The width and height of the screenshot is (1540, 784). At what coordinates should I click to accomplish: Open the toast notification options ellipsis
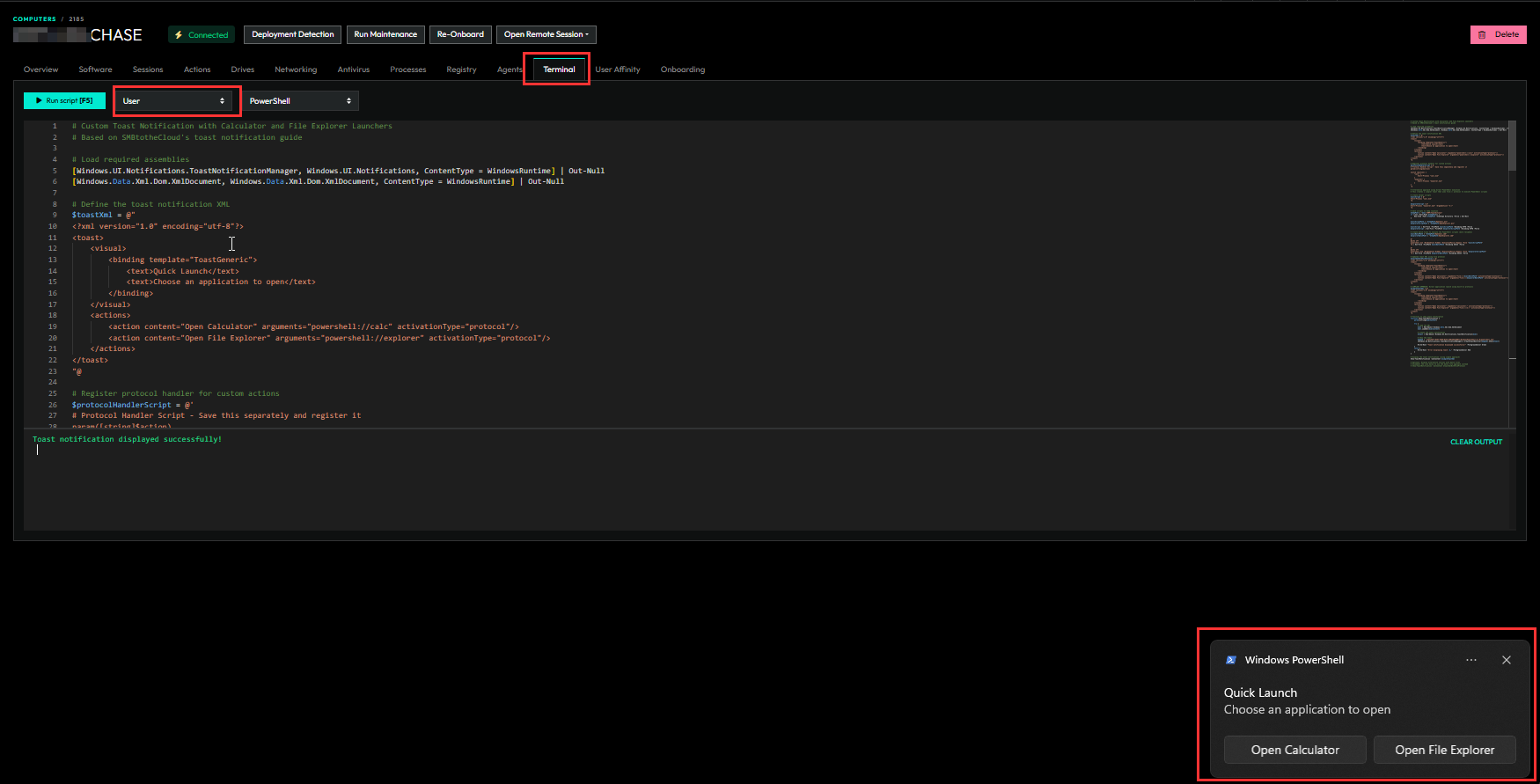tap(1470, 660)
